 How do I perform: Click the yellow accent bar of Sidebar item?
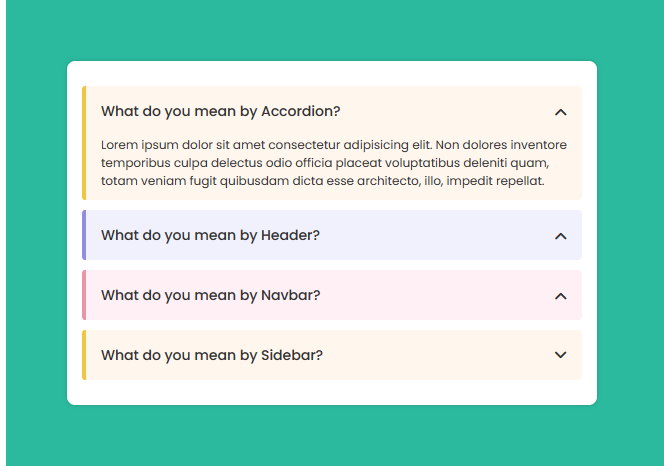84,355
